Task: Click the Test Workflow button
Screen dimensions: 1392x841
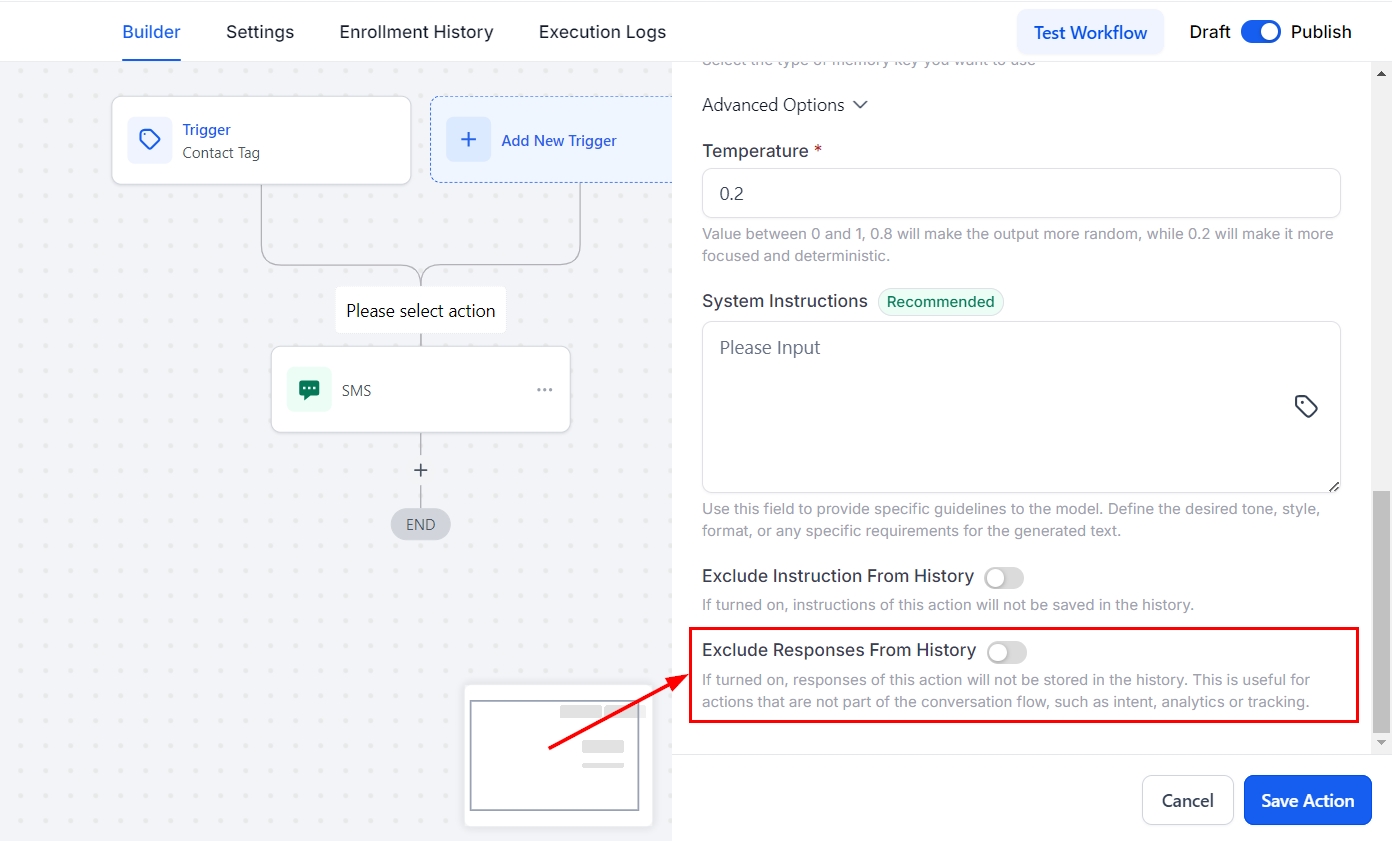Action: 1090,32
